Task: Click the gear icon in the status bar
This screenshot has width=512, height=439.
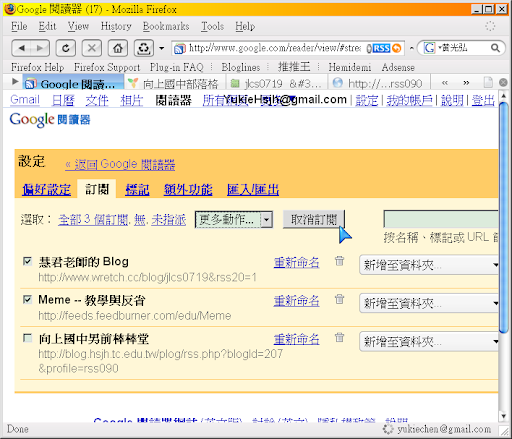Action: coord(388,429)
